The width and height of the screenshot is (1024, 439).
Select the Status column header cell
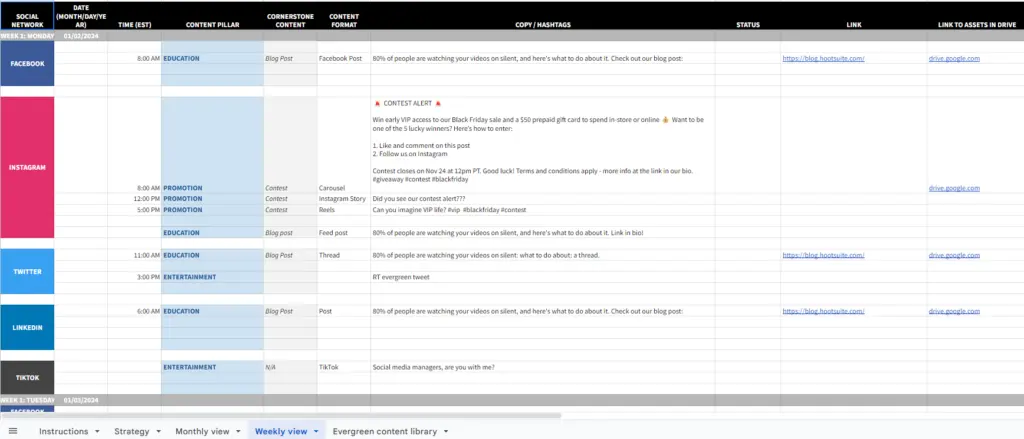click(747, 23)
